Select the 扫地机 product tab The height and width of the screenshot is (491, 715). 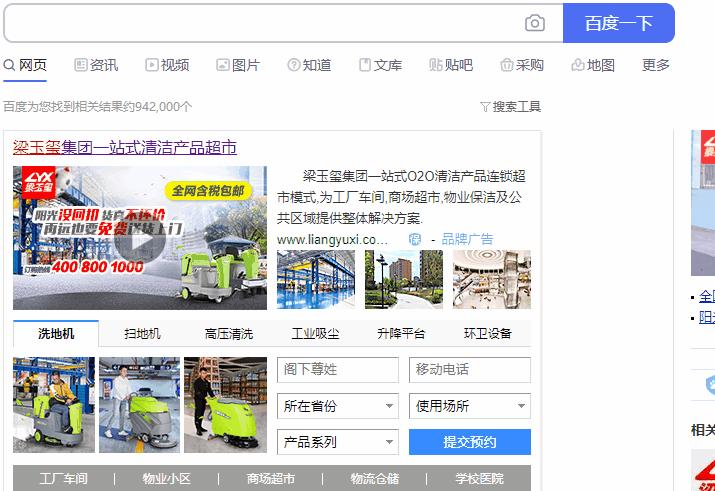coord(142,334)
